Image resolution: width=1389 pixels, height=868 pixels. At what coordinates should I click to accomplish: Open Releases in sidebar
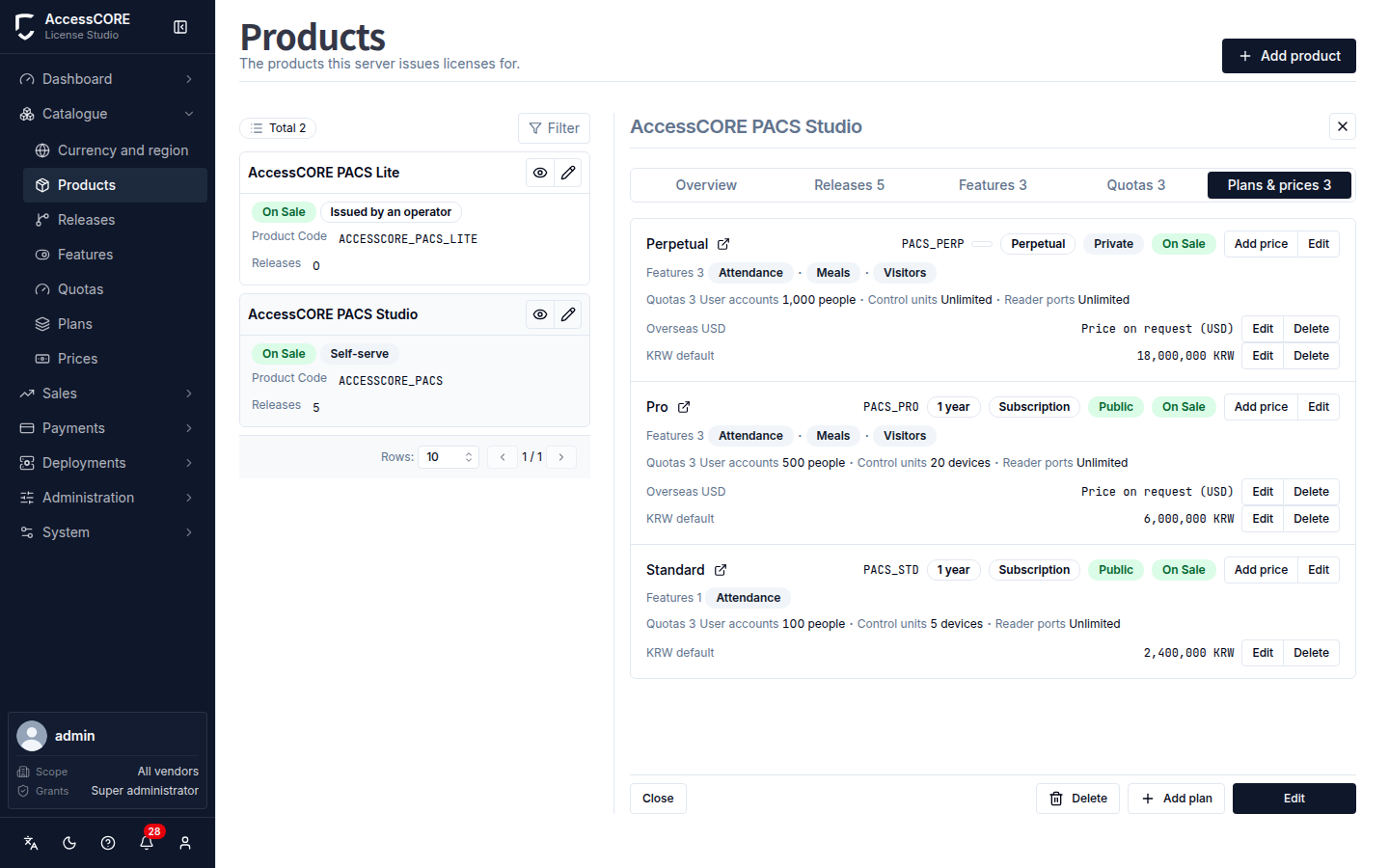click(x=115, y=220)
